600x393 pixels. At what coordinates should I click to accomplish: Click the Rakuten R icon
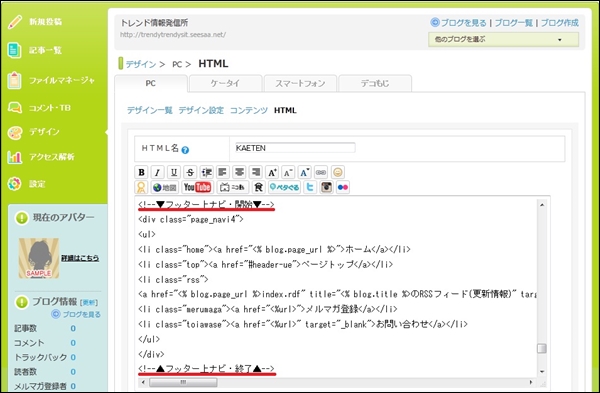pos(259,188)
